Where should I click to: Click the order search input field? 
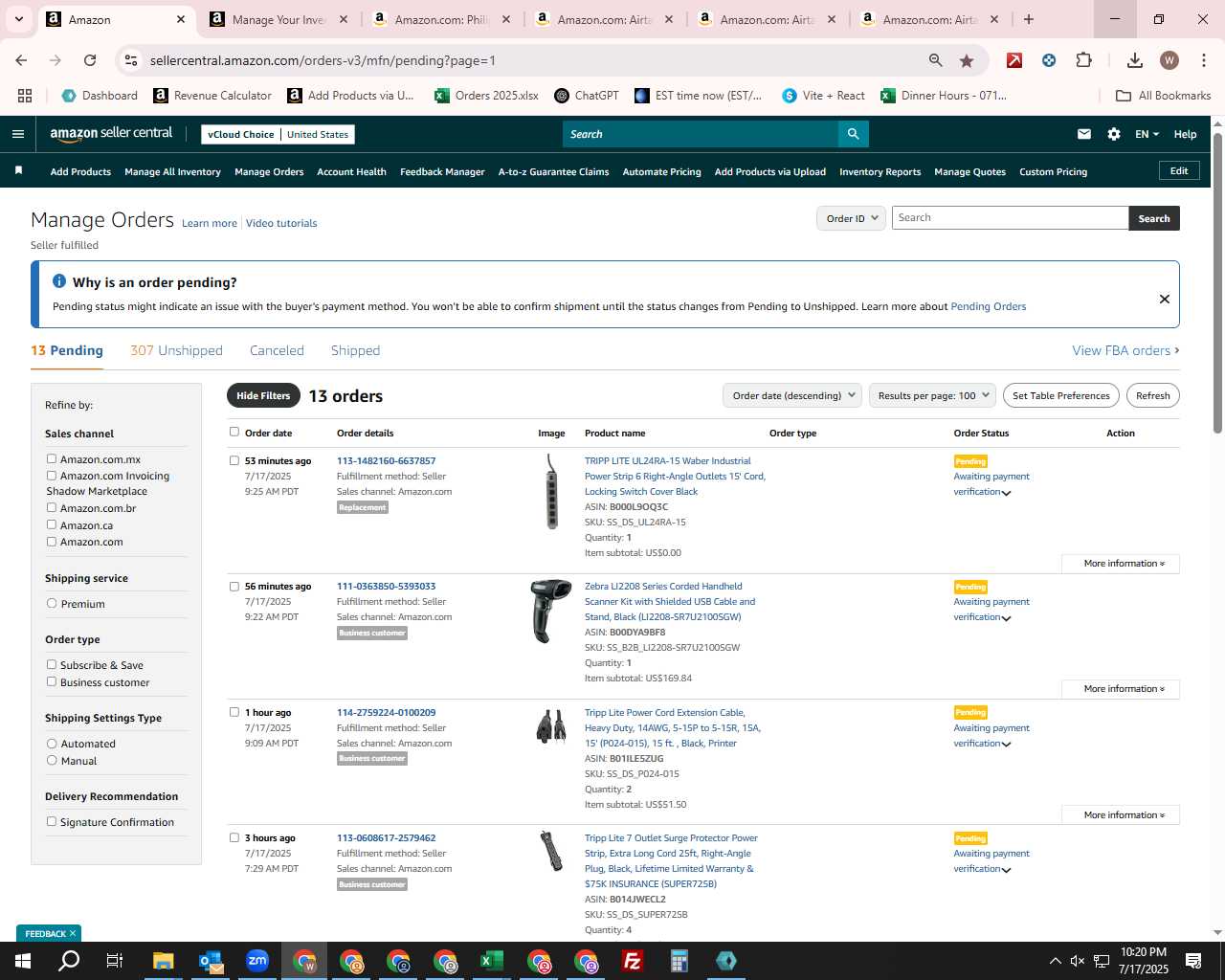[x=1010, y=218]
